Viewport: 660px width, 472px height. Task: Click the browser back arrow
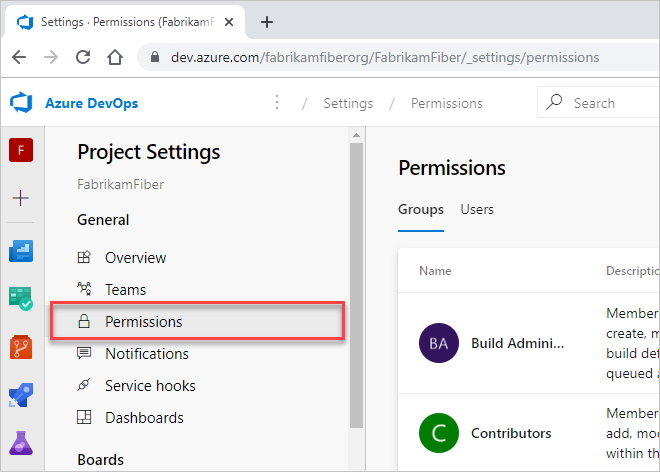(x=19, y=57)
